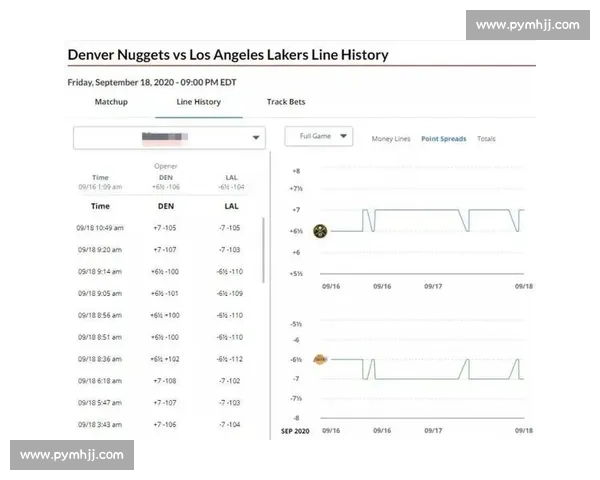Click the LAL column header

[231, 206]
